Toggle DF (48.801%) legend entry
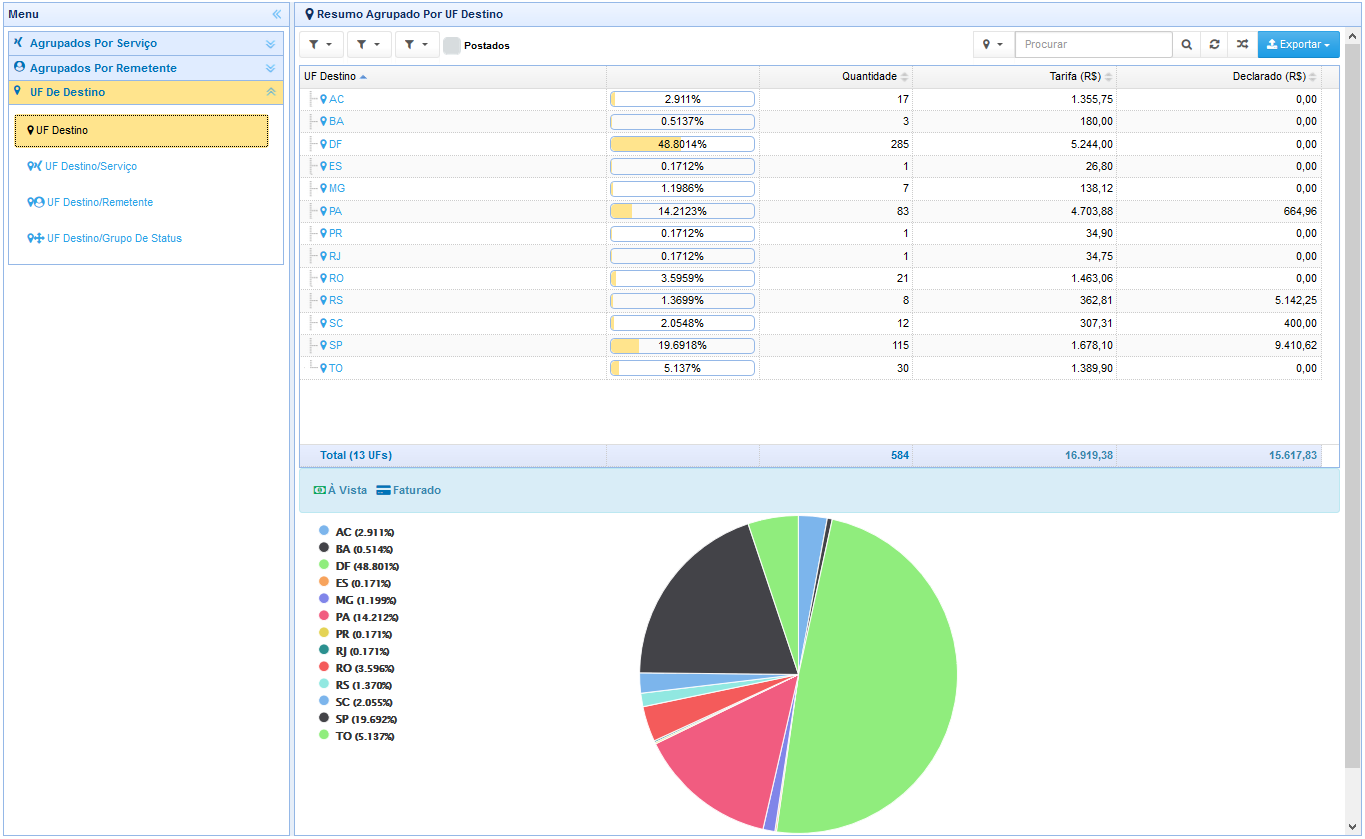 359,566
